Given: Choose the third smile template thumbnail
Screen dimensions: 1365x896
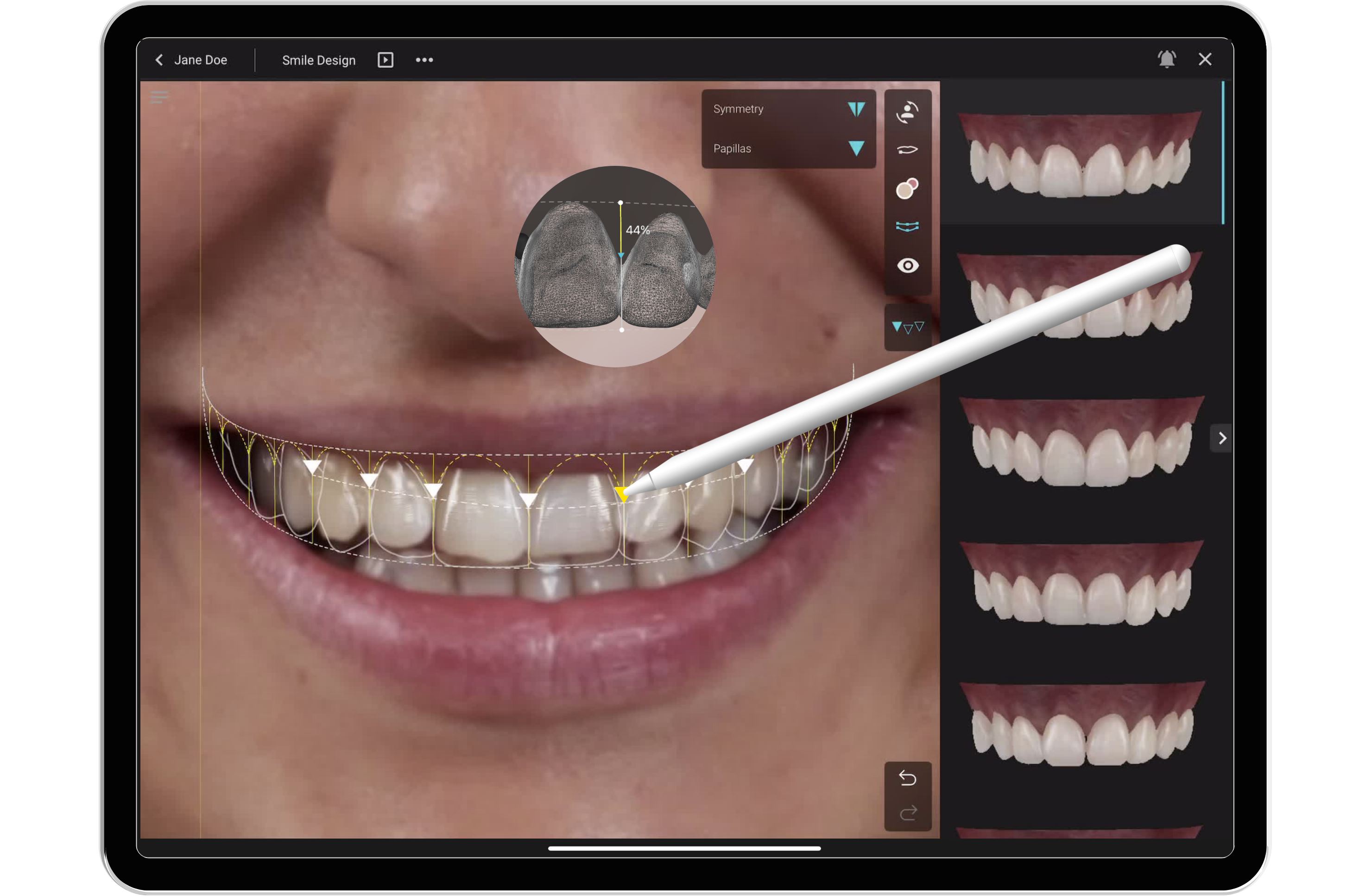Looking at the screenshot, I should 1081,441.
